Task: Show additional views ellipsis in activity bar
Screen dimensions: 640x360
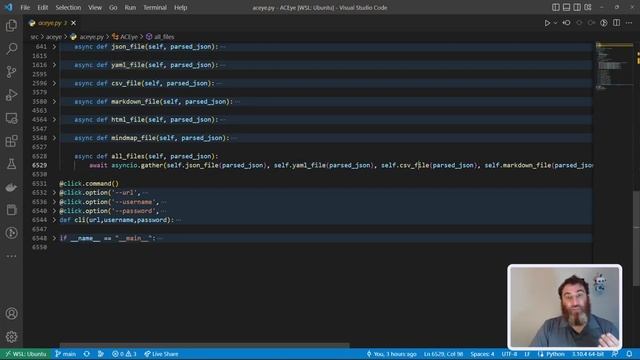Action: point(11,256)
